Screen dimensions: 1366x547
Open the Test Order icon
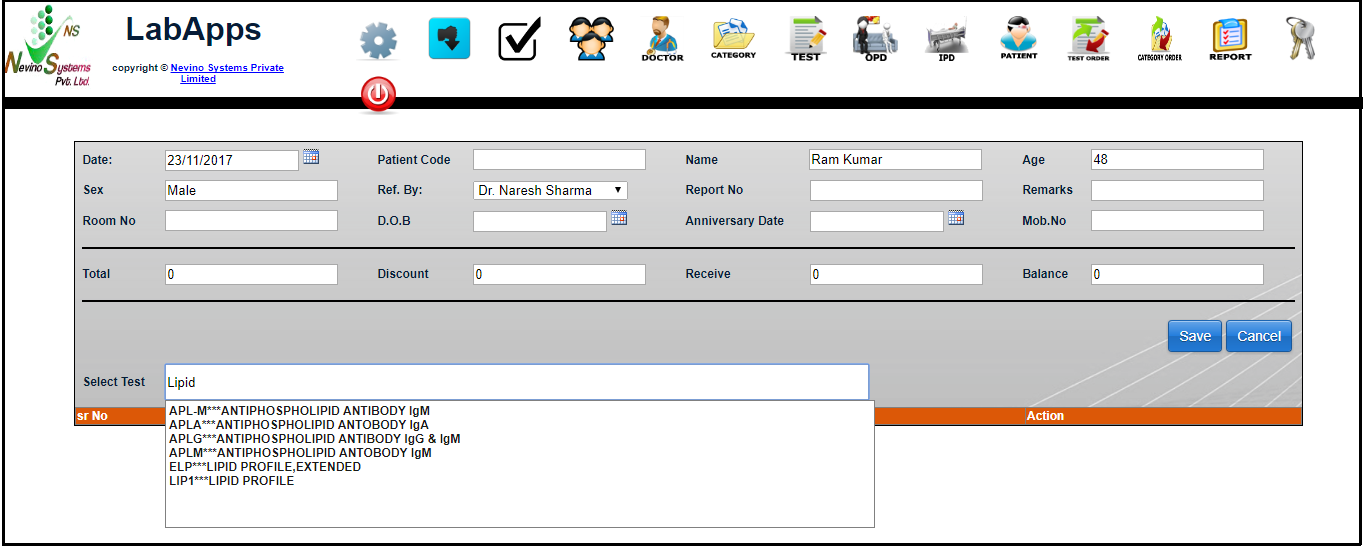coord(1088,39)
